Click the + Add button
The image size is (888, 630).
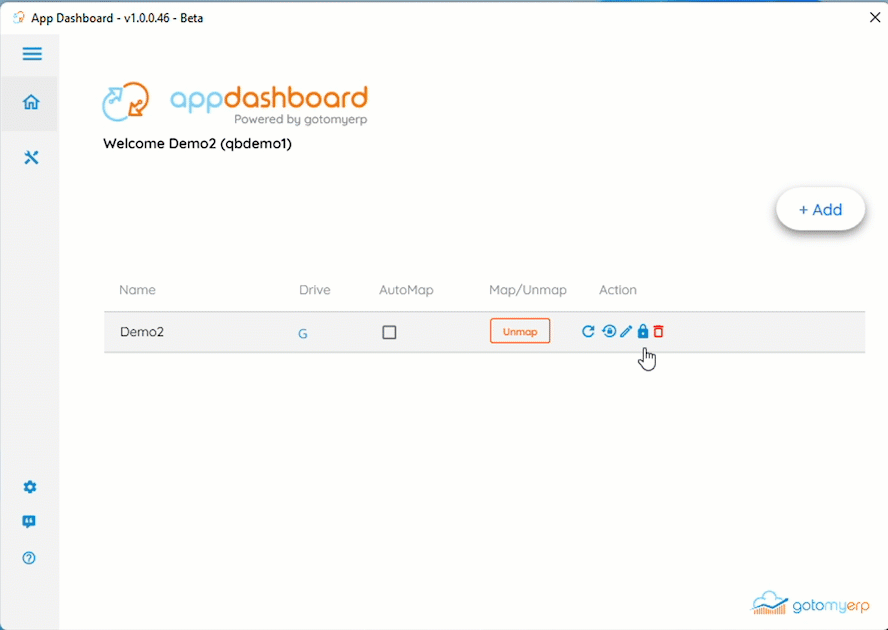(x=821, y=210)
